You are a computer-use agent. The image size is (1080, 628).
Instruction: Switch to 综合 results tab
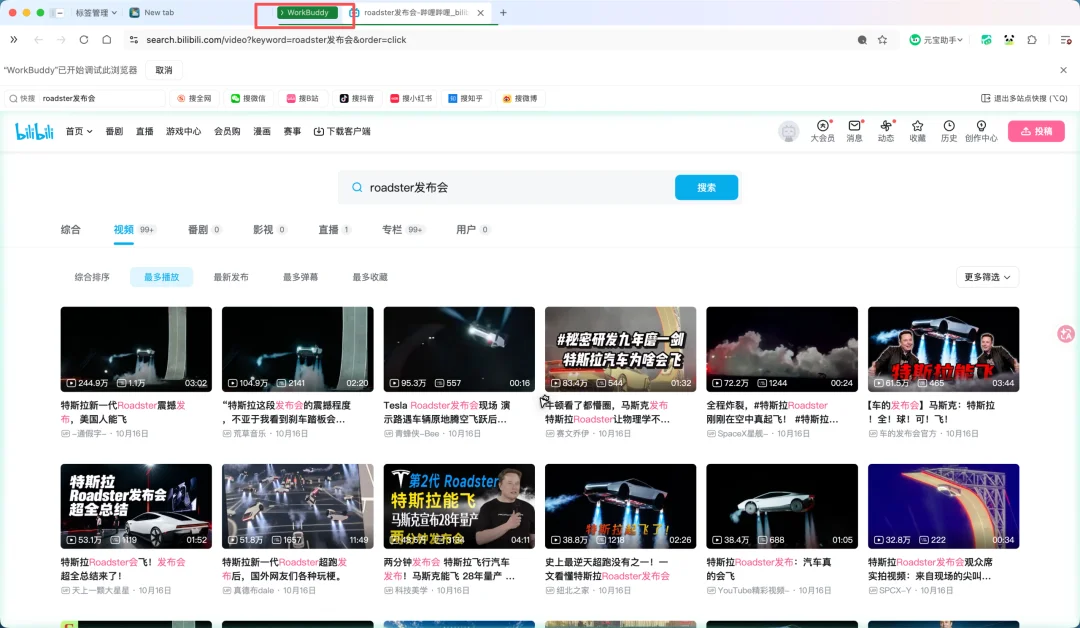click(70, 229)
